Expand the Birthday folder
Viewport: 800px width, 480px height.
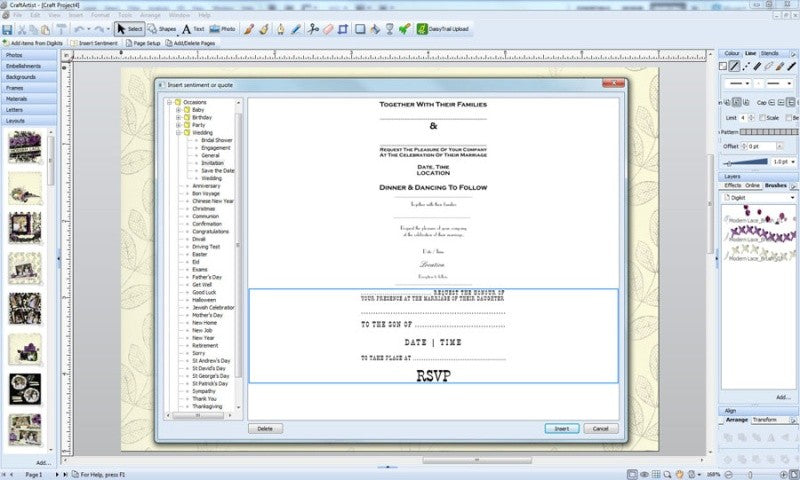coord(179,117)
